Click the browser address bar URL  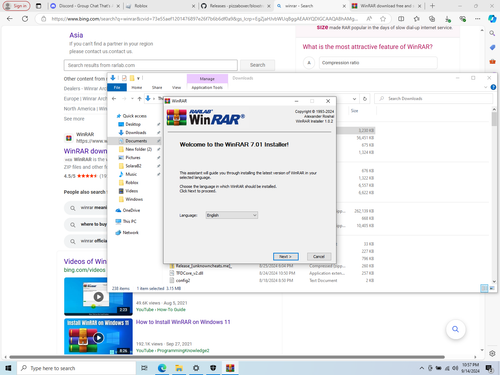[x=204, y=19]
